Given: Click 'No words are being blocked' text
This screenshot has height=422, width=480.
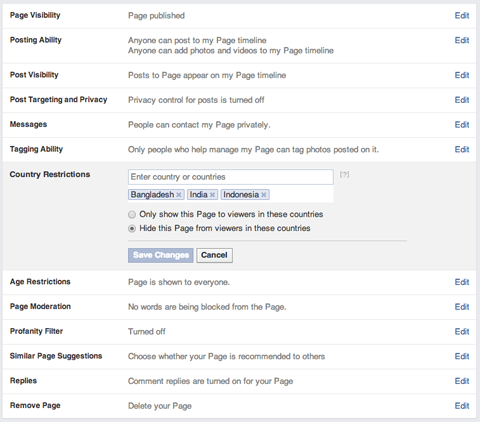Looking at the screenshot, I should click(x=207, y=307).
